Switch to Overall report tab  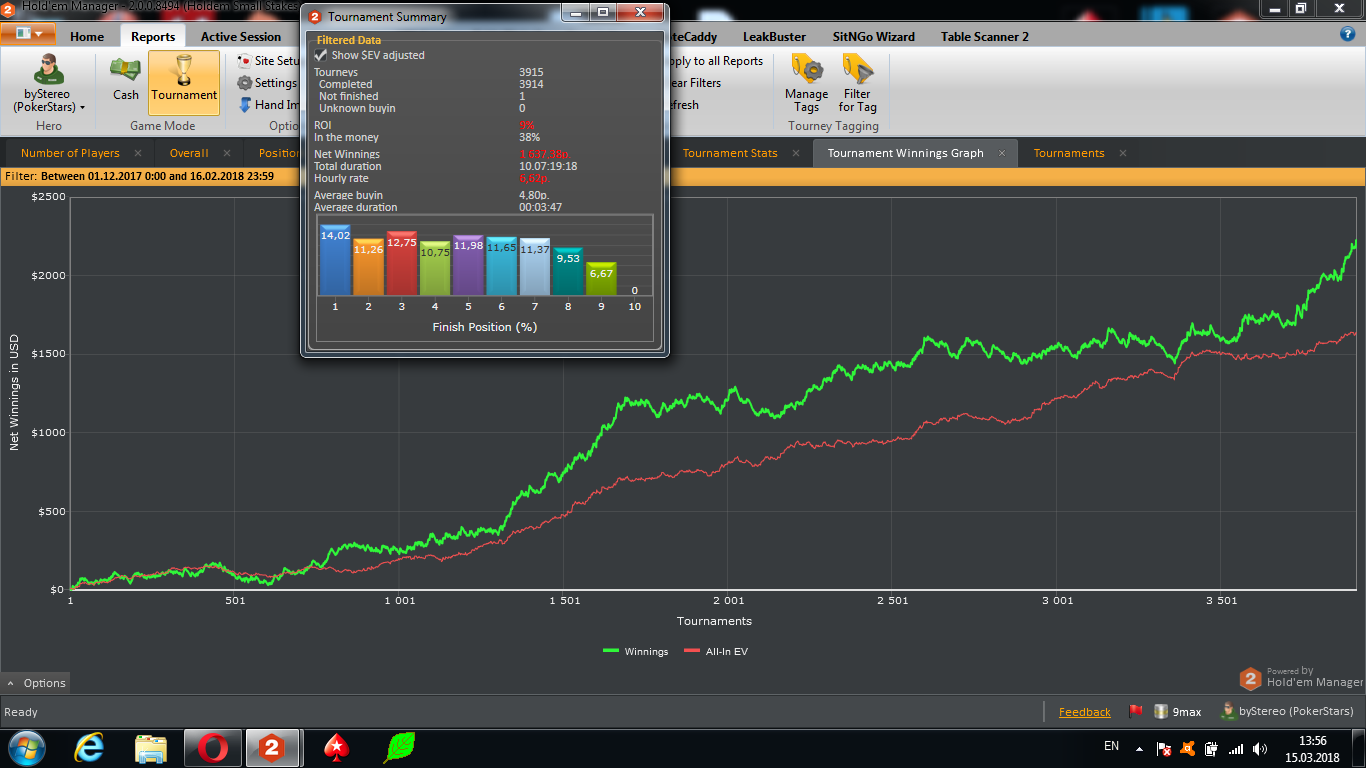[189, 153]
